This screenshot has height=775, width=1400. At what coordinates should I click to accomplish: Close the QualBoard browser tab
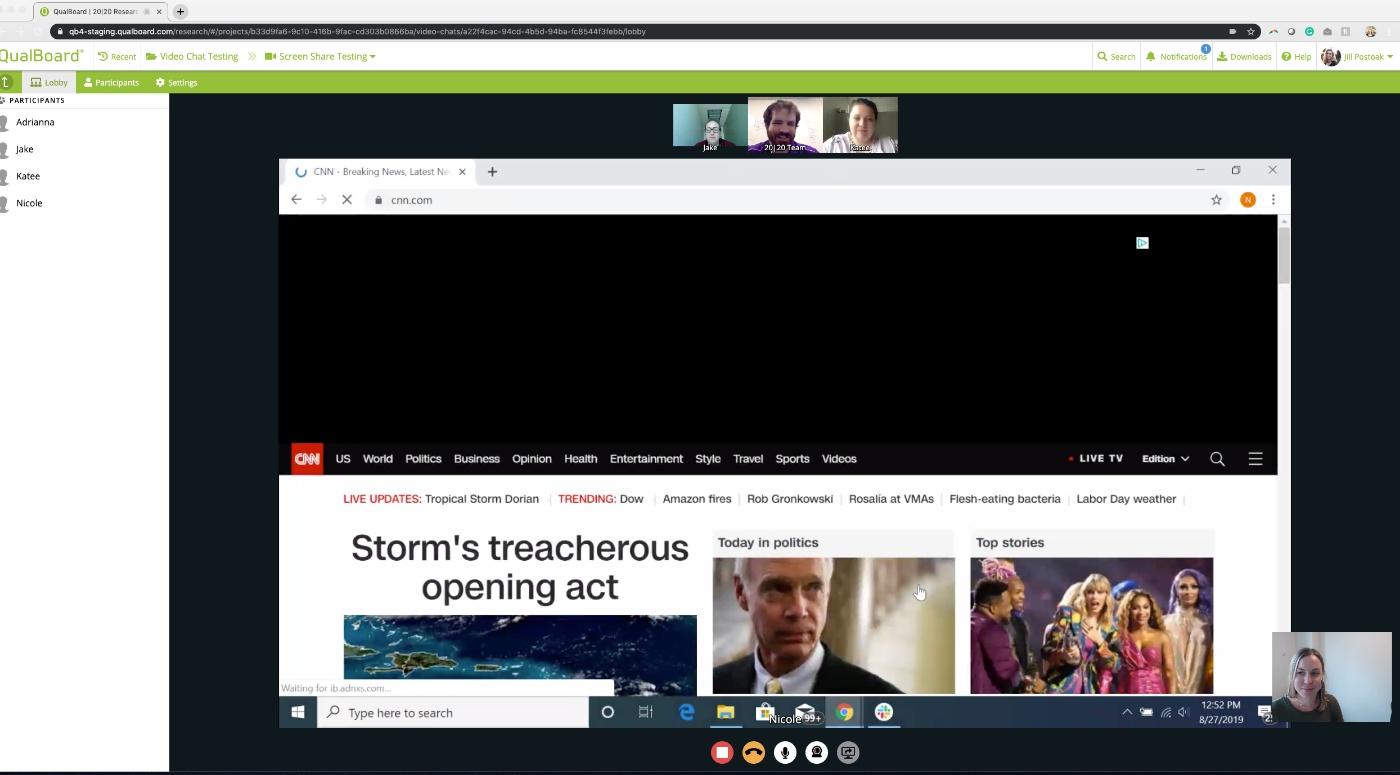tap(159, 11)
